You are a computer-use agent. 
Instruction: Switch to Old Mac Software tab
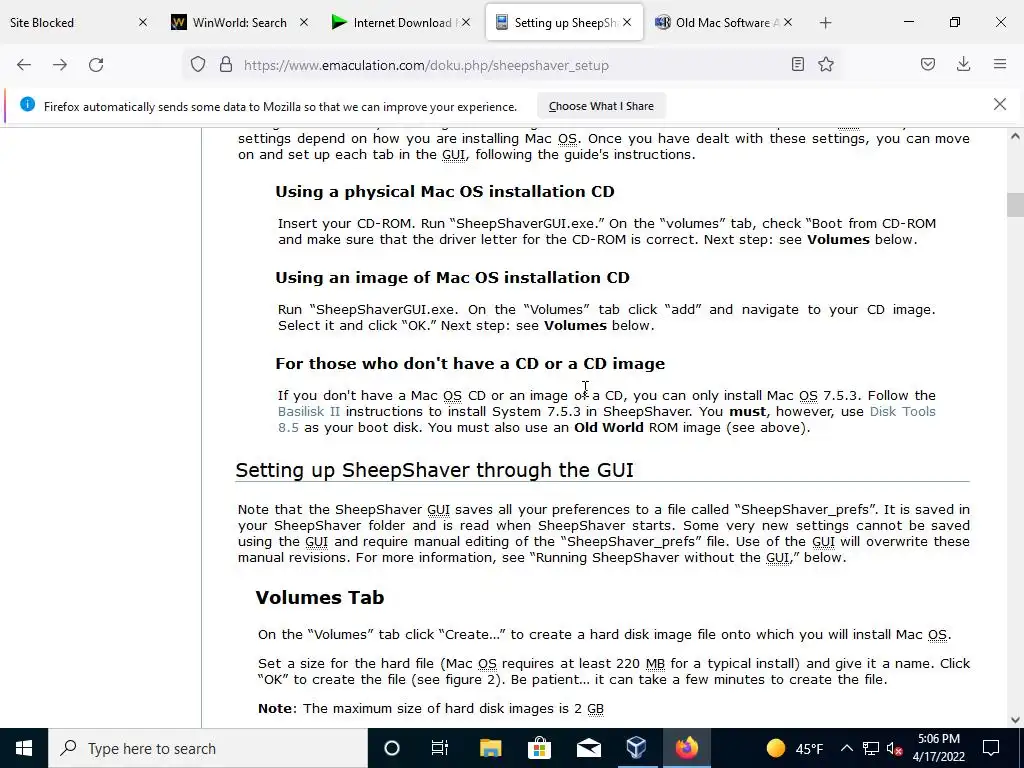(723, 23)
